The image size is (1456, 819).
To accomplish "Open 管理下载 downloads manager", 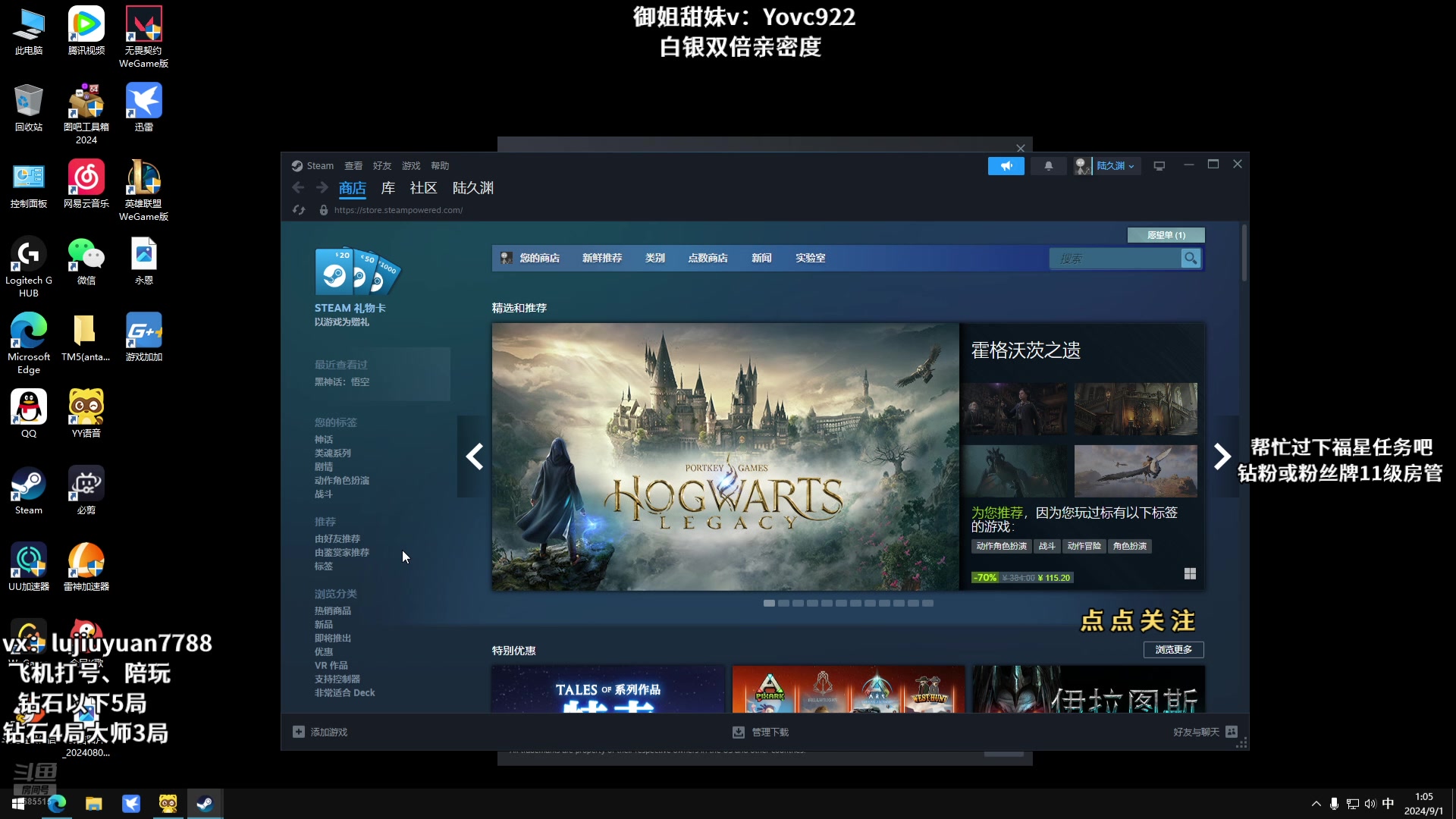I will pyautogui.click(x=761, y=733).
